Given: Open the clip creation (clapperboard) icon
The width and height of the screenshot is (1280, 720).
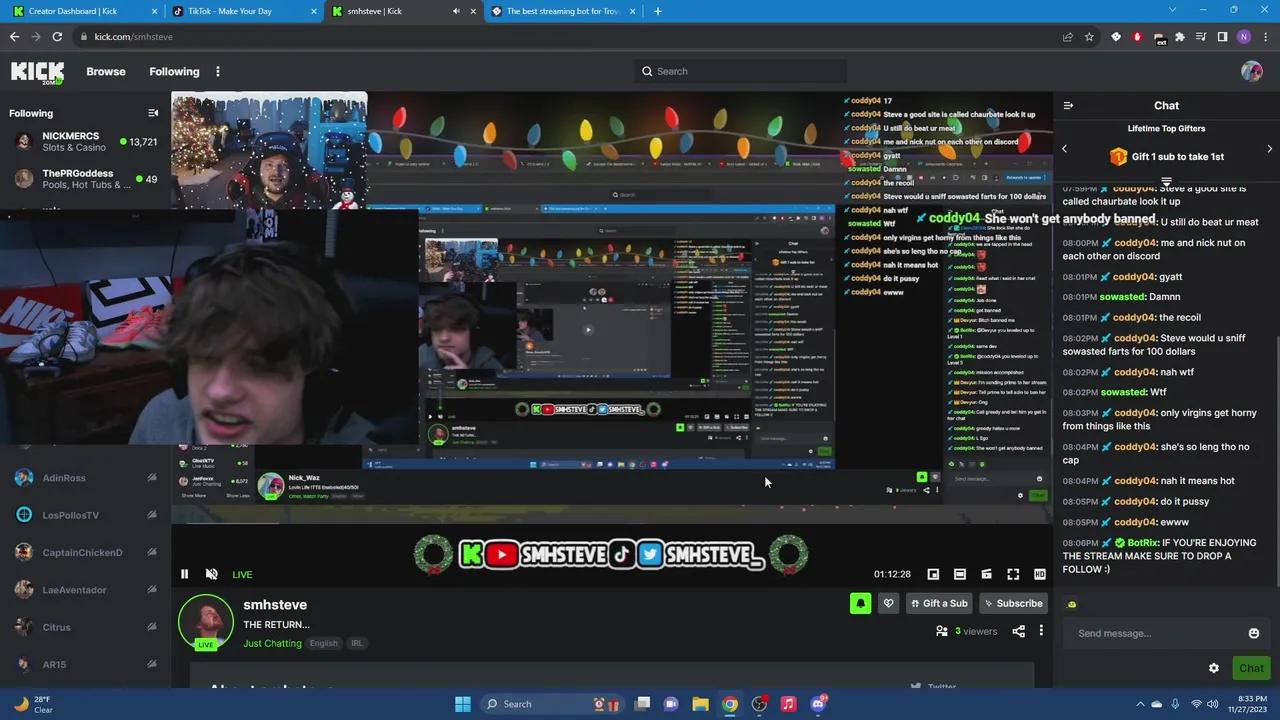Looking at the screenshot, I should point(986,574).
